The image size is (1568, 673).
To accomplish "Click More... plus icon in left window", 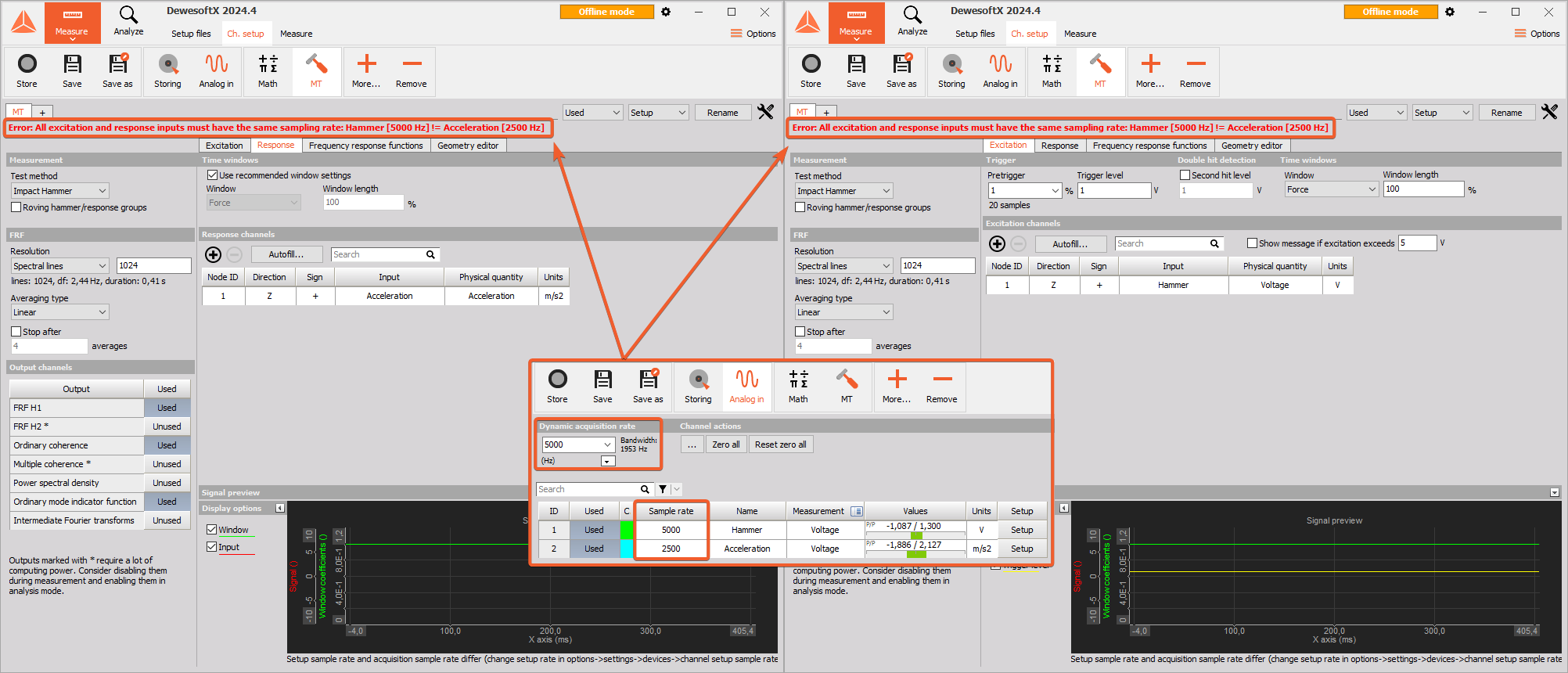I will click(x=366, y=71).
